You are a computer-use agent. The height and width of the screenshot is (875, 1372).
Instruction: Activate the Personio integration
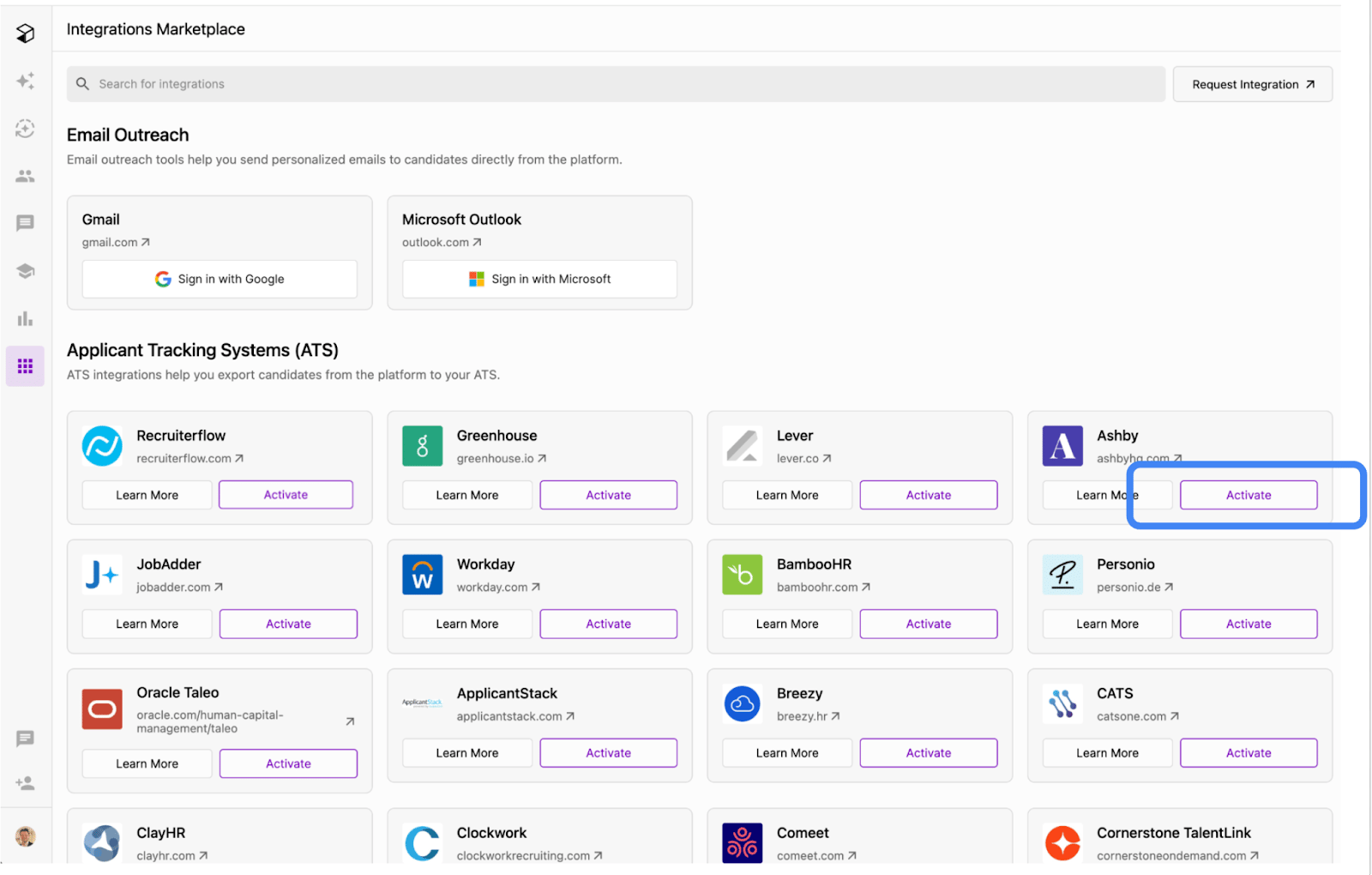(1249, 624)
